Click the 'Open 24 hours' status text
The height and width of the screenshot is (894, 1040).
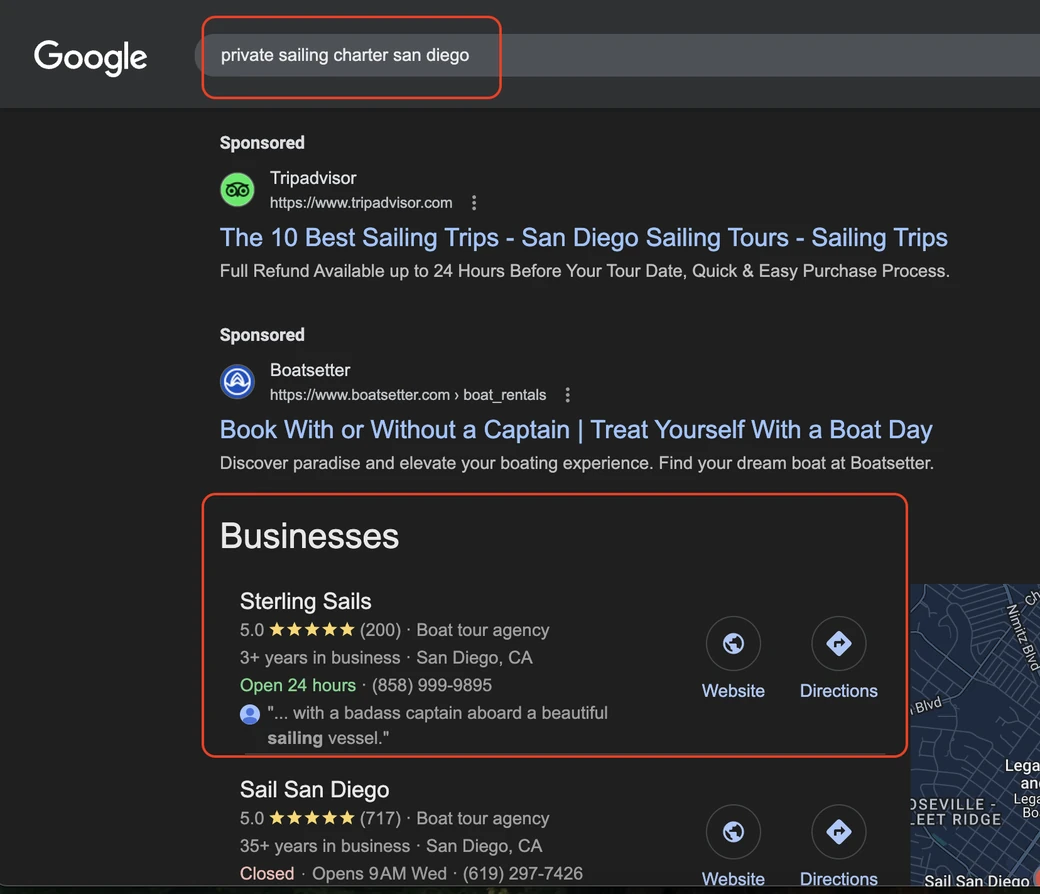pyautogui.click(x=298, y=685)
